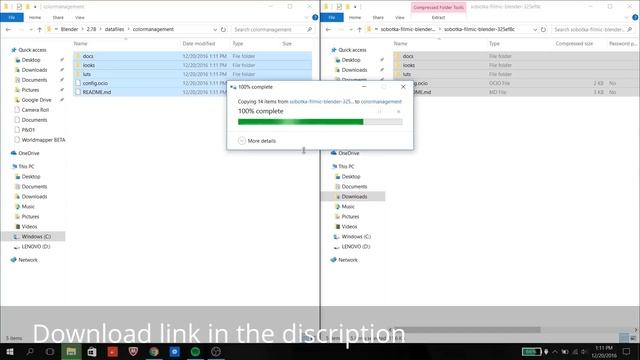Open Quick access in left navigation pane
Screen dimensions: 640x360
(32, 50)
